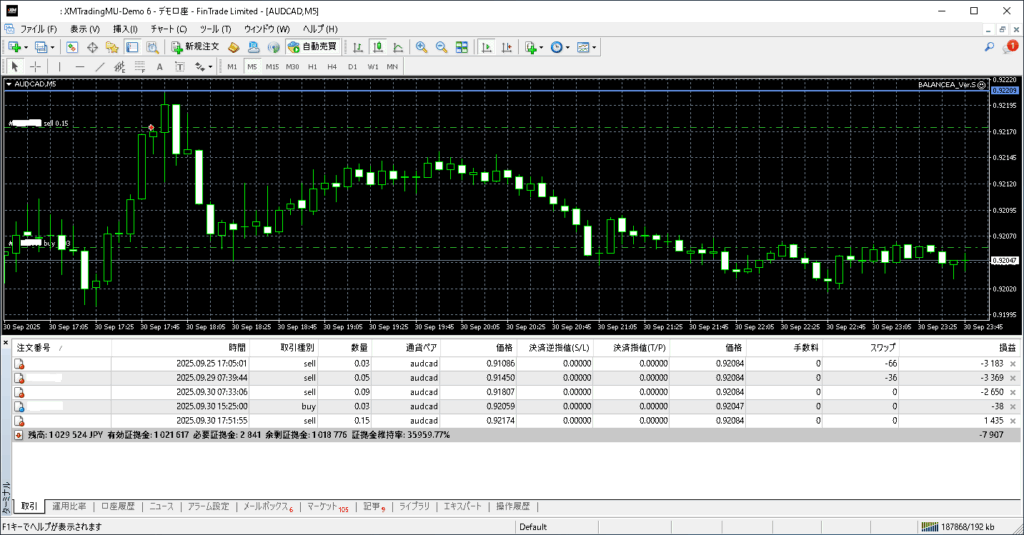Click the zoom in magnifier icon

point(422,47)
